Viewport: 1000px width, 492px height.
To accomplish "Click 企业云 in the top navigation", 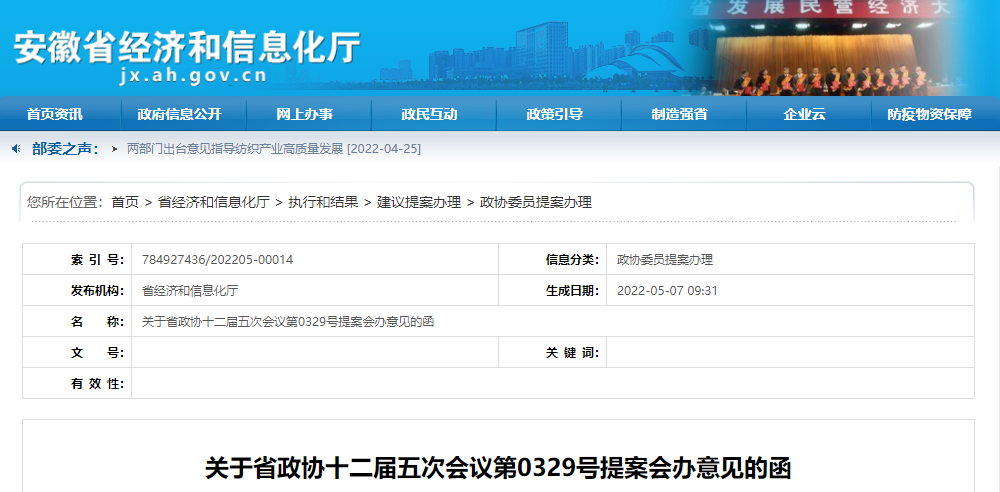I will pyautogui.click(x=805, y=114).
